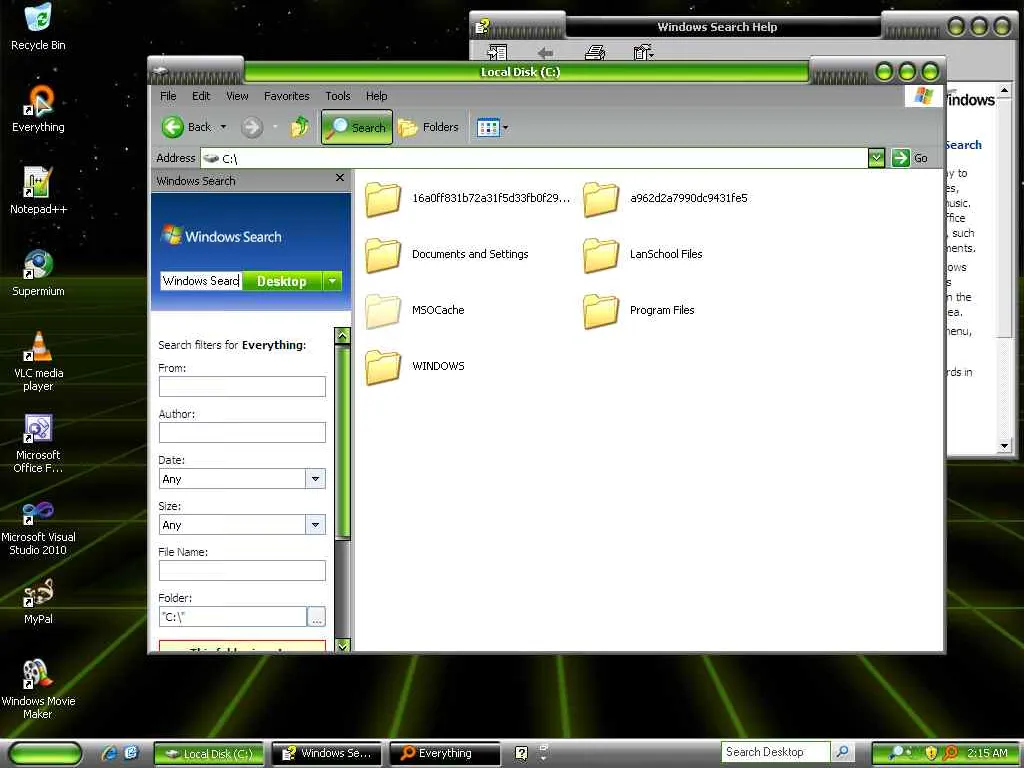The height and width of the screenshot is (768, 1024).
Task: Click the Up folder toolbar icon
Action: point(300,127)
